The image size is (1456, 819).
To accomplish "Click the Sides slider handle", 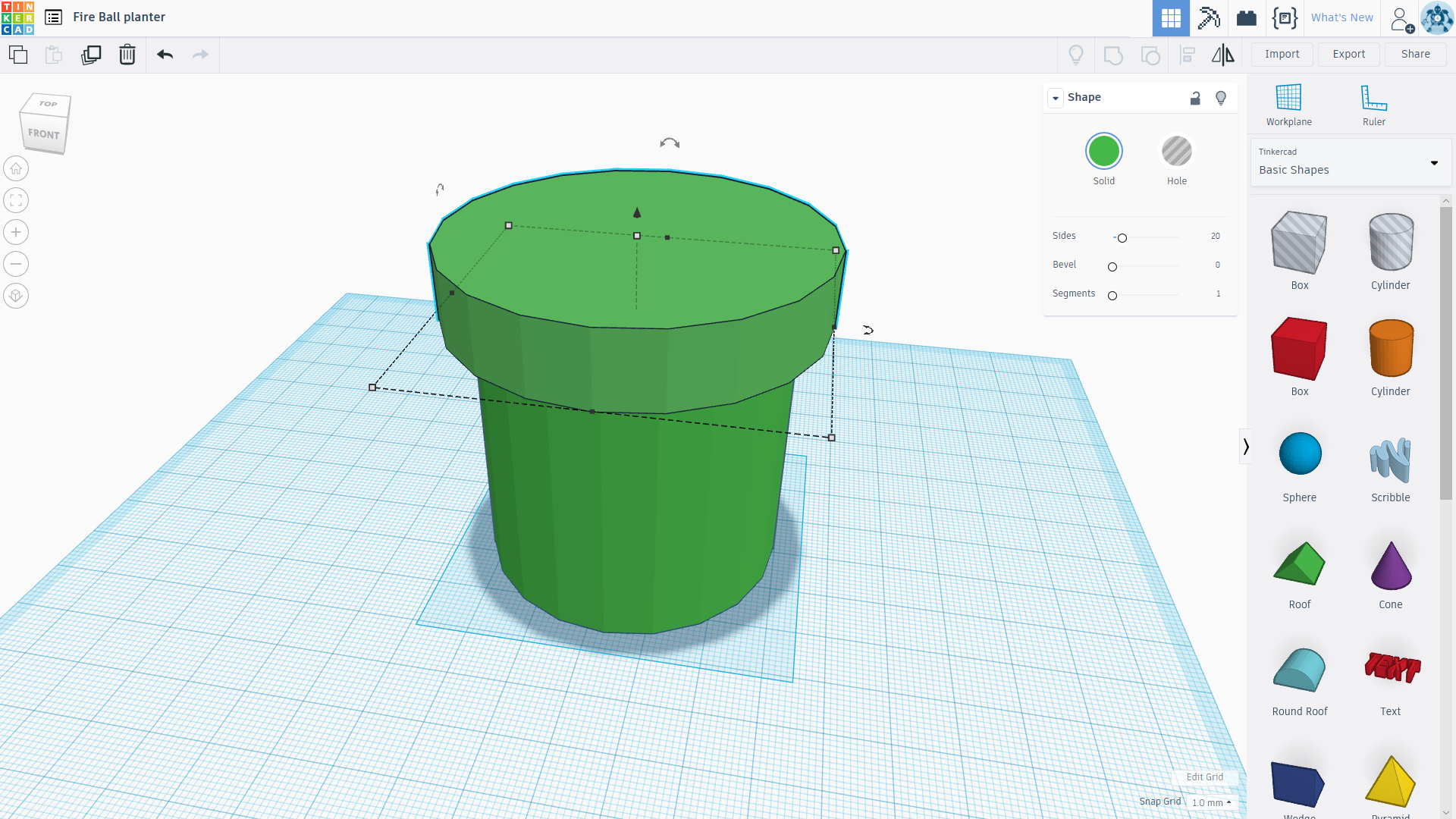I will 1122,238.
